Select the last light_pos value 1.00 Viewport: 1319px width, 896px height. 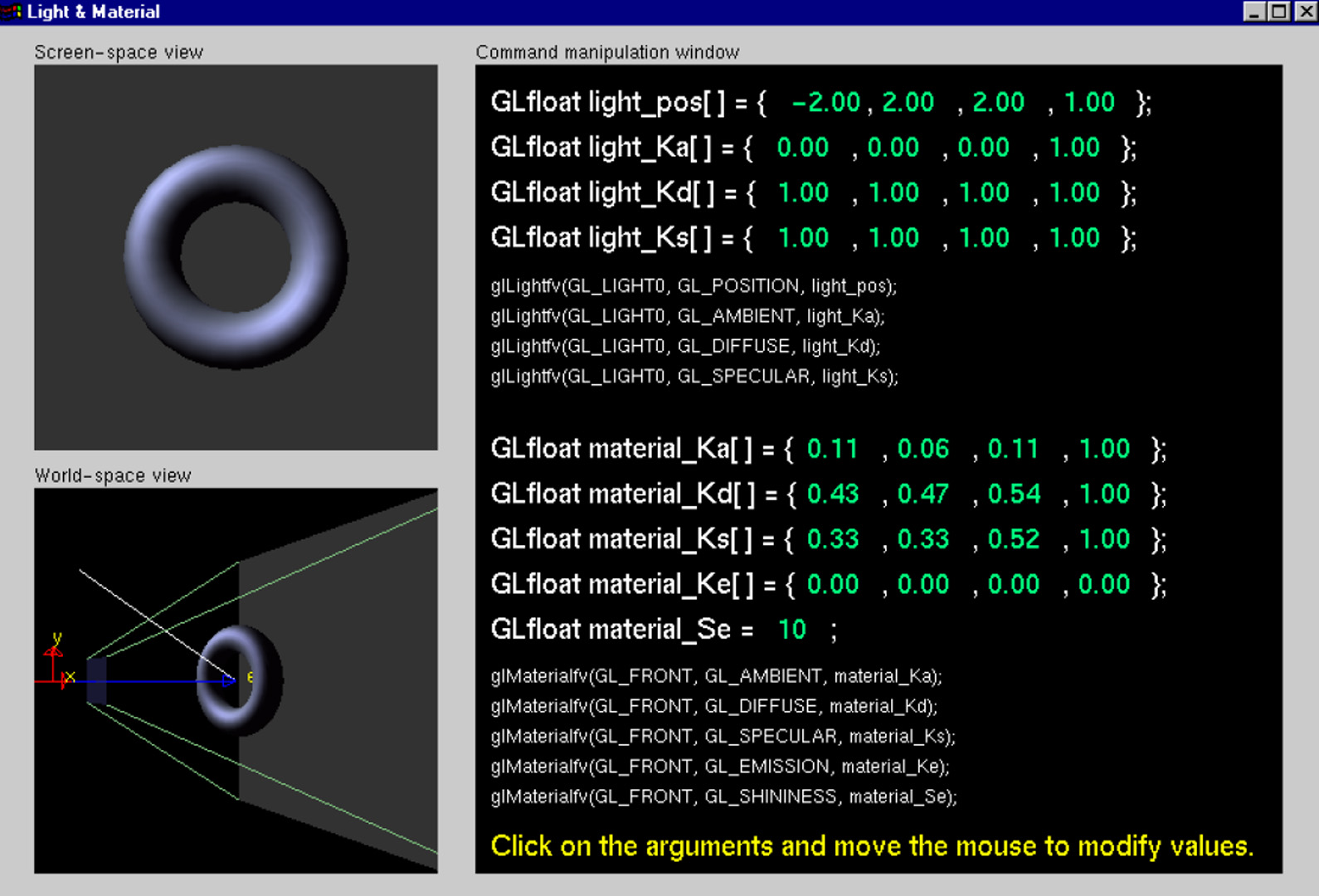(1088, 103)
